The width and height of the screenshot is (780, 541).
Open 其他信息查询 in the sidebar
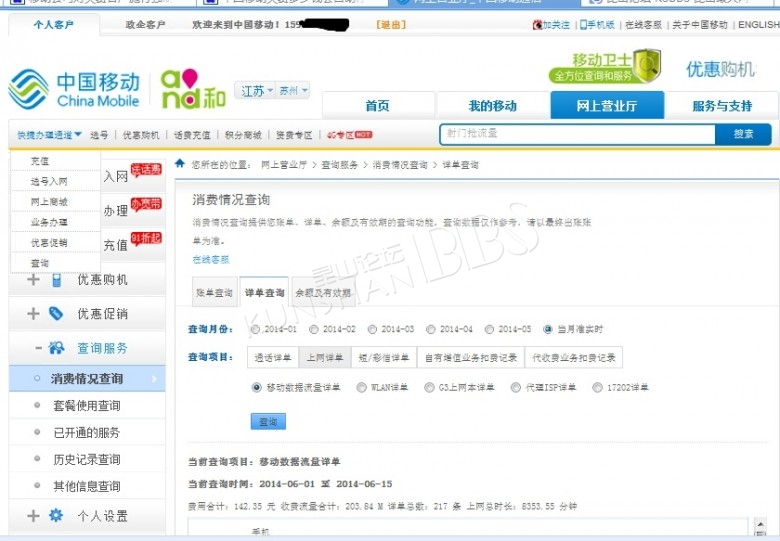87,486
